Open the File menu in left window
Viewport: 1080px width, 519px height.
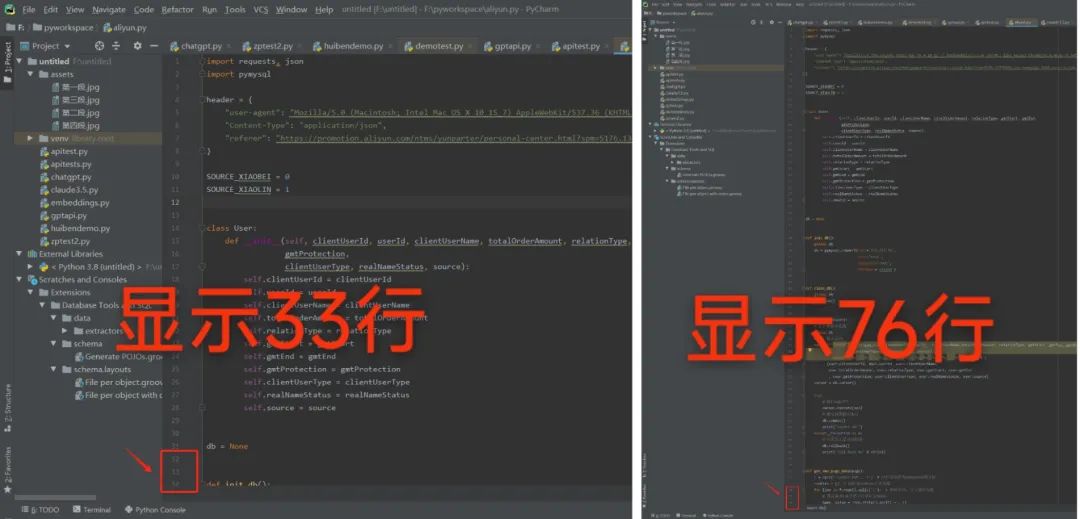point(28,10)
